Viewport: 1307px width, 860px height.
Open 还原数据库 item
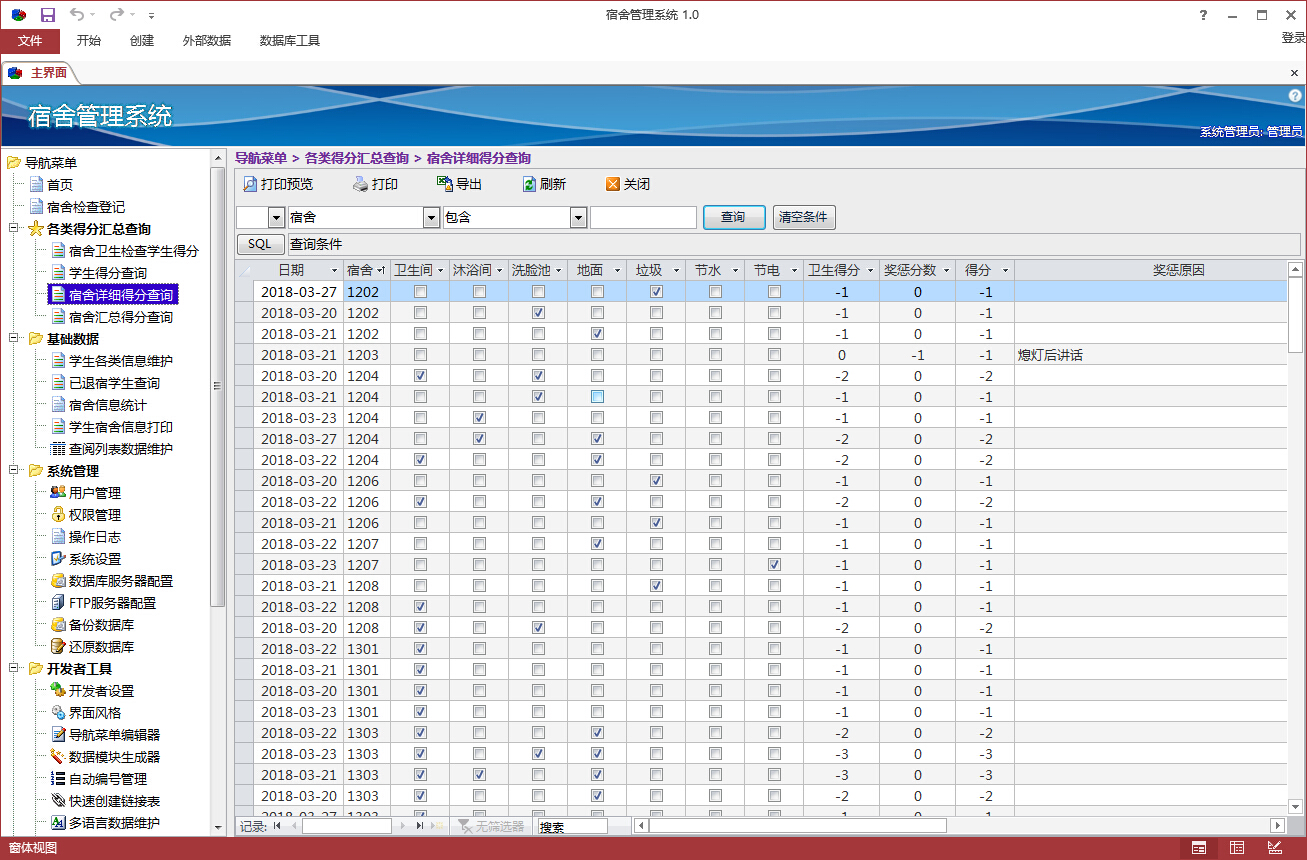(x=101, y=647)
